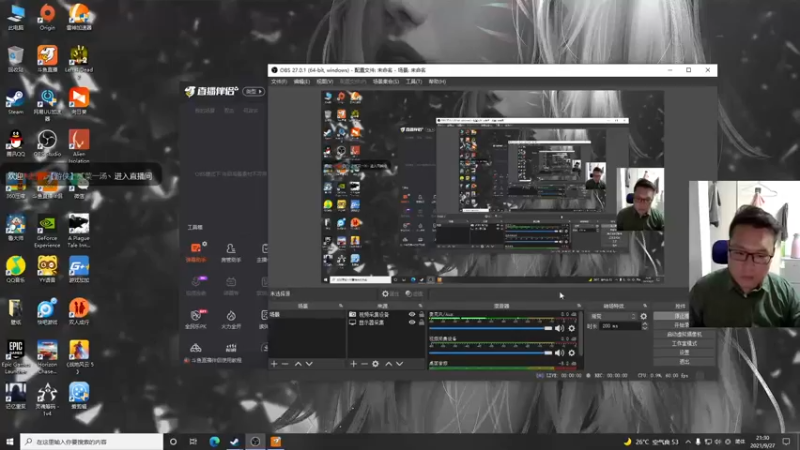Open settings gear for 麦克风/Aux audio
The width and height of the screenshot is (800, 450).
tap(571, 329)
